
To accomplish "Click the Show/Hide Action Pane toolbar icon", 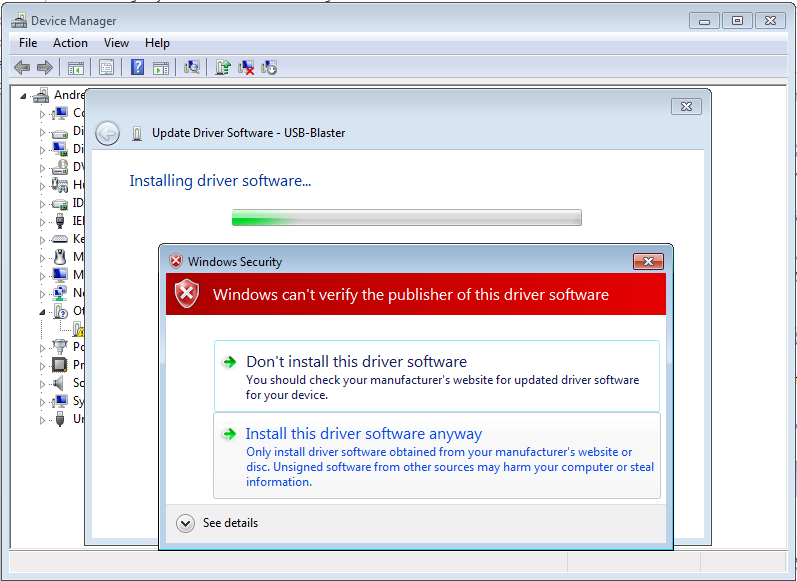I will 161,68.
